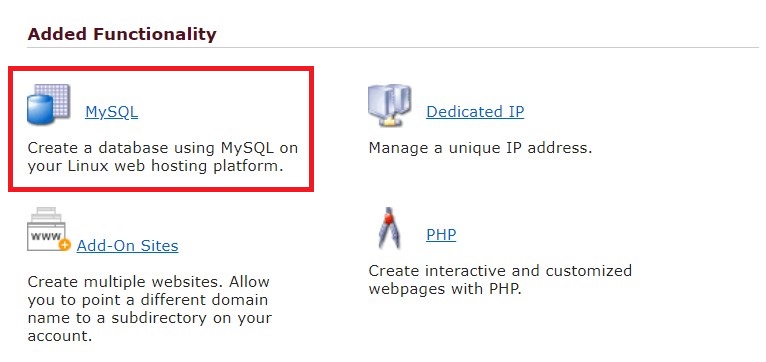This screenshot has height=362, width=766.
Task: Follow the Add-On Sites link
Action: point(128,245)
